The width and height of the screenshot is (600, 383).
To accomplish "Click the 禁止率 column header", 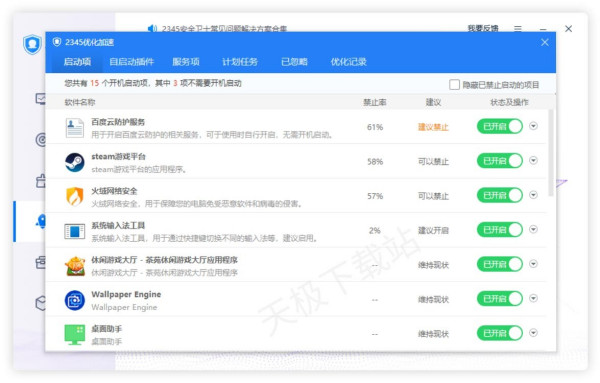I will 375,102.
